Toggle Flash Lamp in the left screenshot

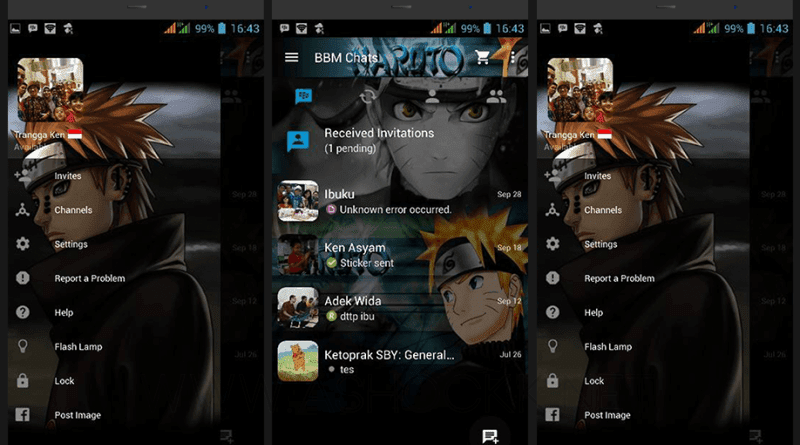(x=79, y=347)
